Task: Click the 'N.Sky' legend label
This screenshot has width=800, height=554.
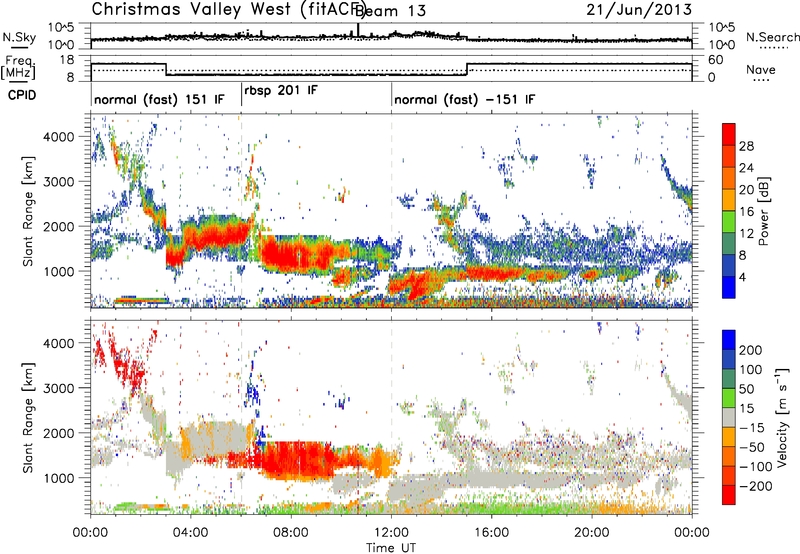Action: coord(19,37)
